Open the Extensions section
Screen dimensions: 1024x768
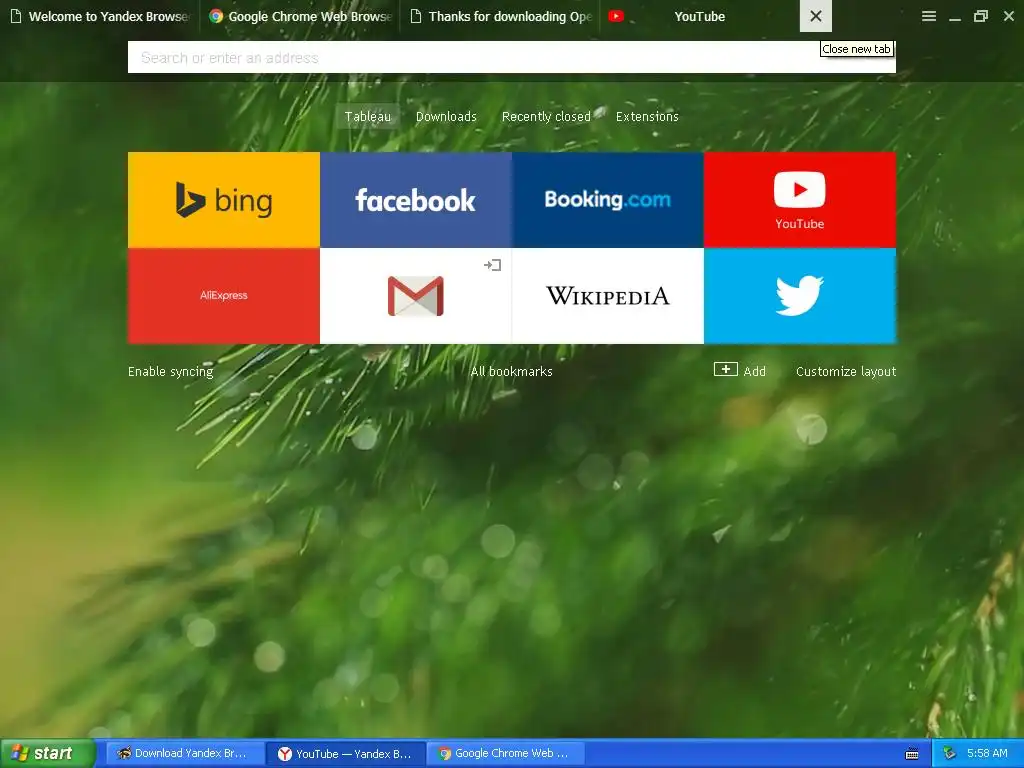coord(647,116)
